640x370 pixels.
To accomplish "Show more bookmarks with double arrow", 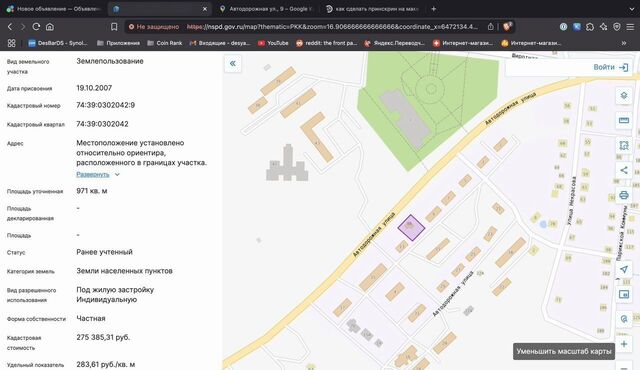I will click(624, 43).
